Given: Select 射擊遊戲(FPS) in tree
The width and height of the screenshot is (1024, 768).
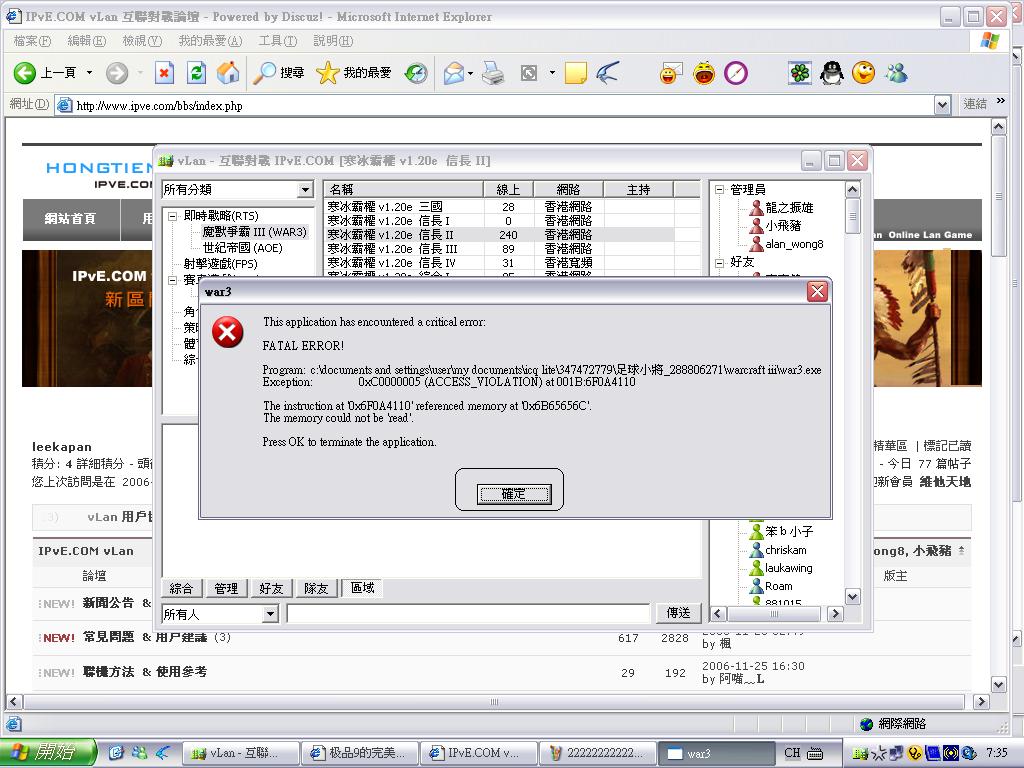Looking at the screenshot, I should tap(220, 264).
